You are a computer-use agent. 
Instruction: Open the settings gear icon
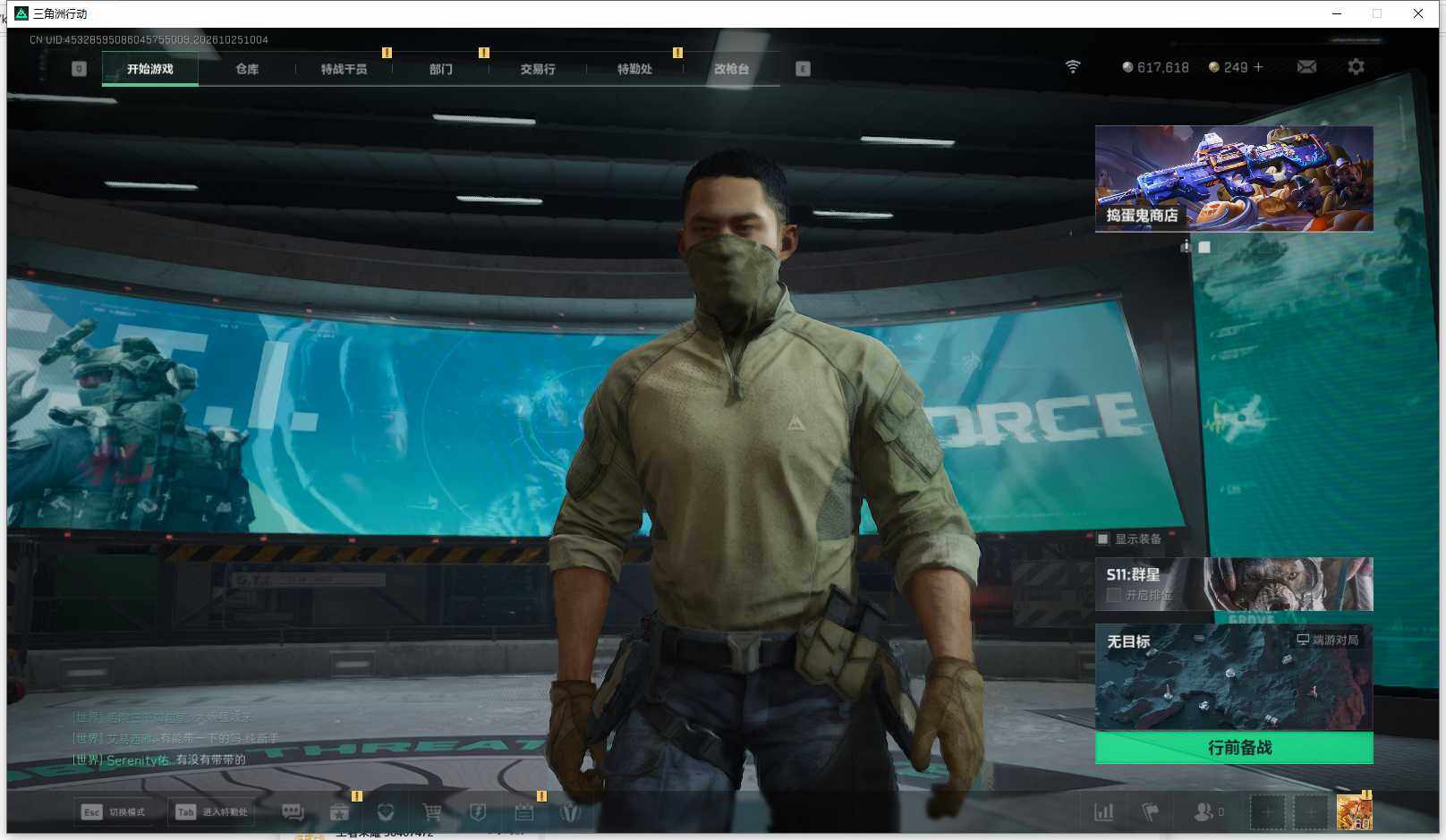(x=1356, y=67)
